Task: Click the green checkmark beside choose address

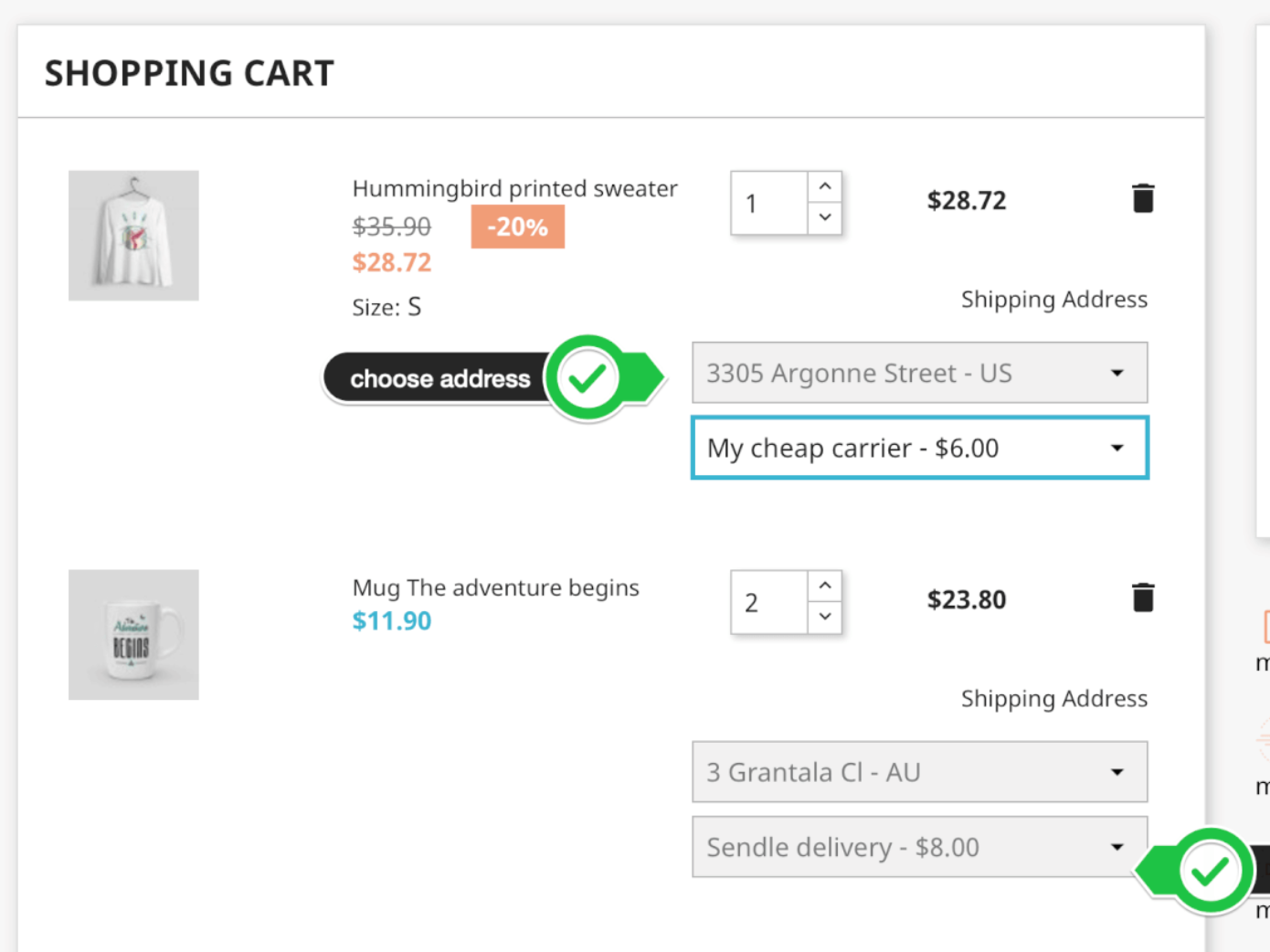Action: pos(587,377)
